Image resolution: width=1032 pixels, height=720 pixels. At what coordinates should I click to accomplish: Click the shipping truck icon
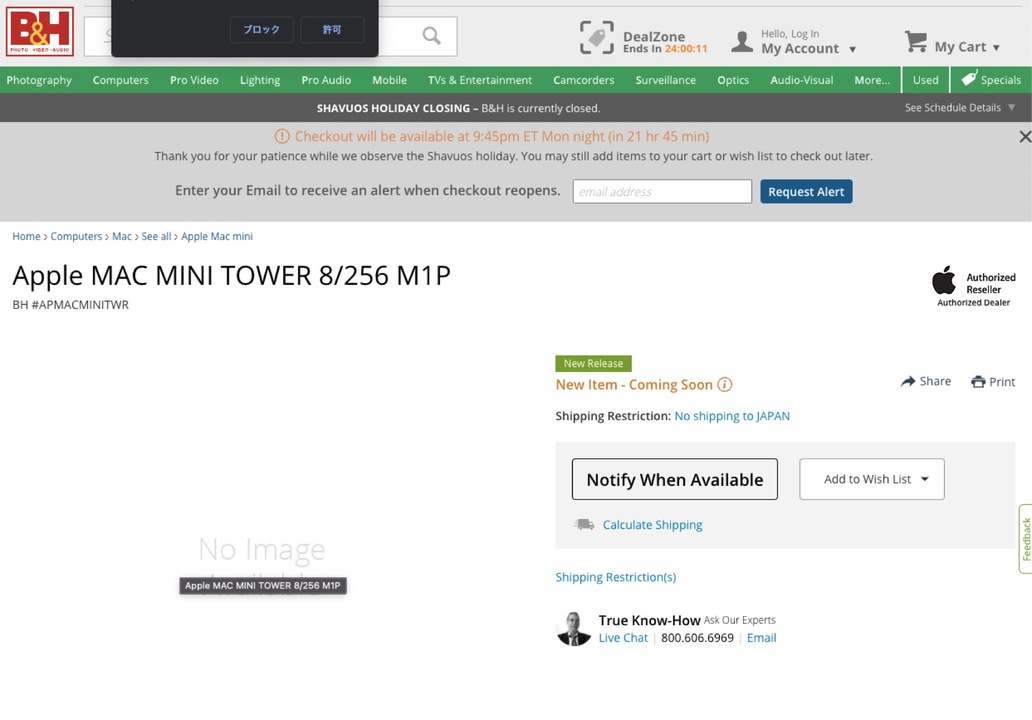[x=584, y=525]
